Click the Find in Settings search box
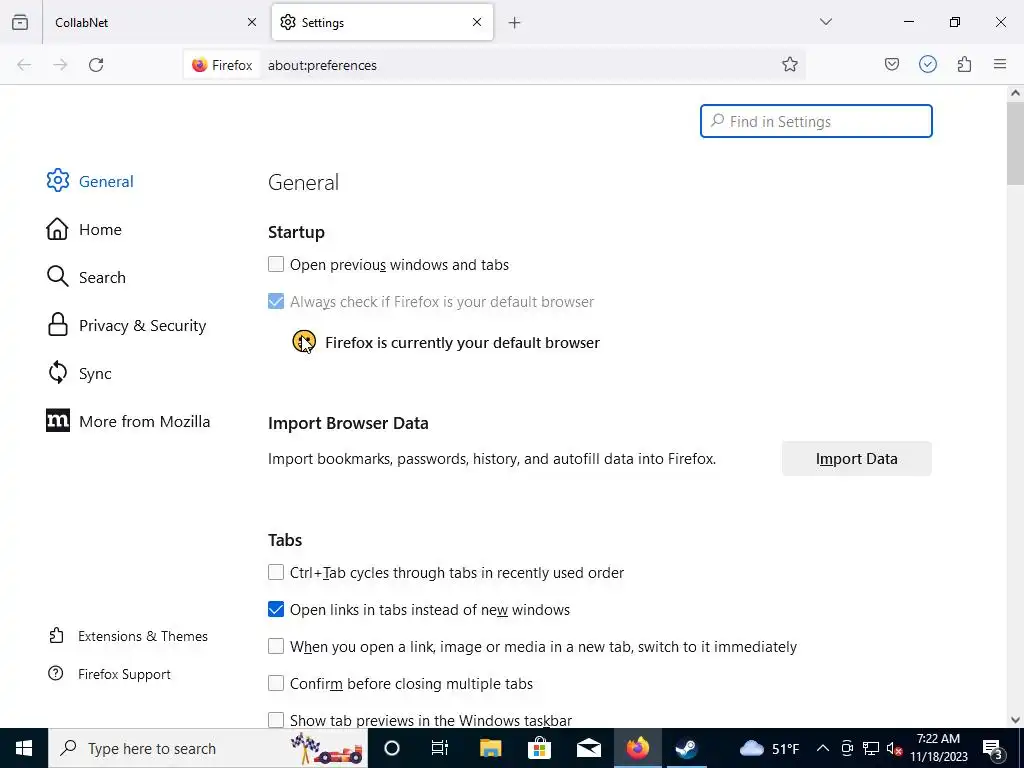Image resolution: width=1024 pixels, height=768 pixels. click(816, 121)
